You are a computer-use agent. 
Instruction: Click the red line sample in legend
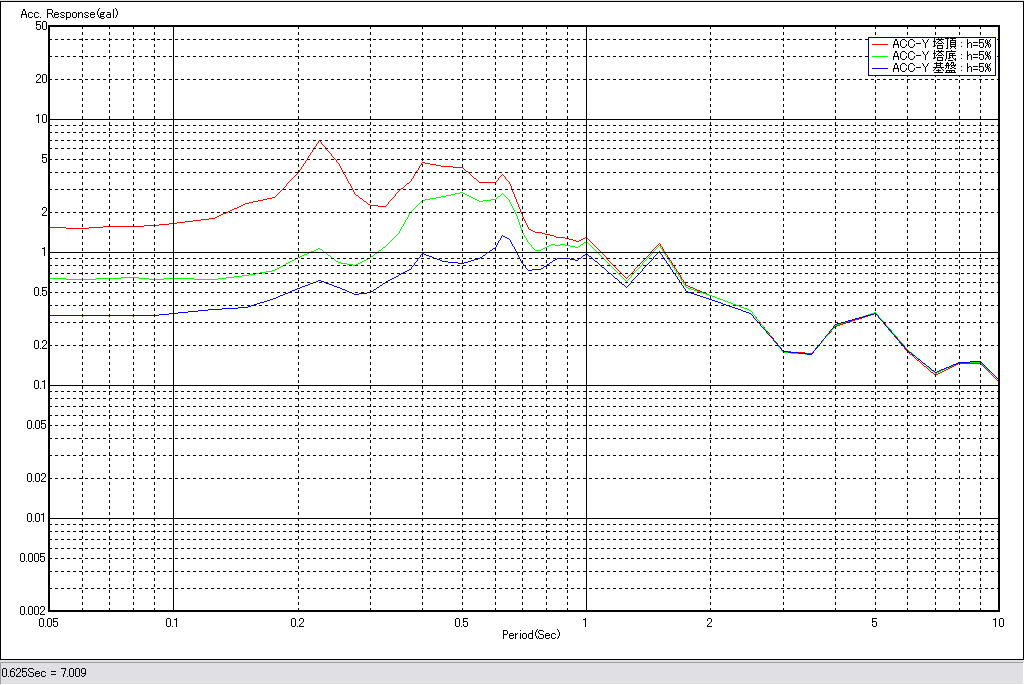click(880, 44)
